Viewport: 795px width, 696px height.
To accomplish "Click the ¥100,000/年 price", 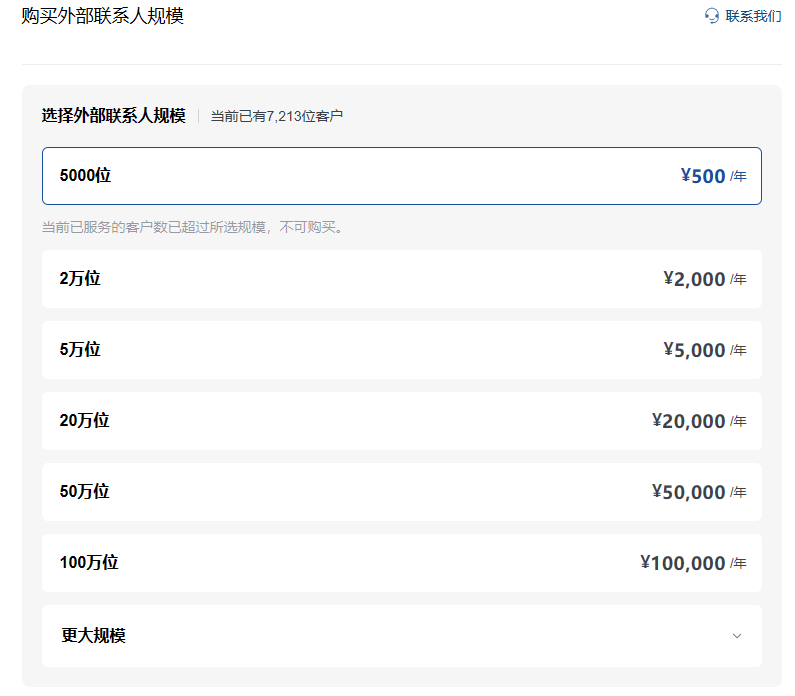I will pos(693,563).
